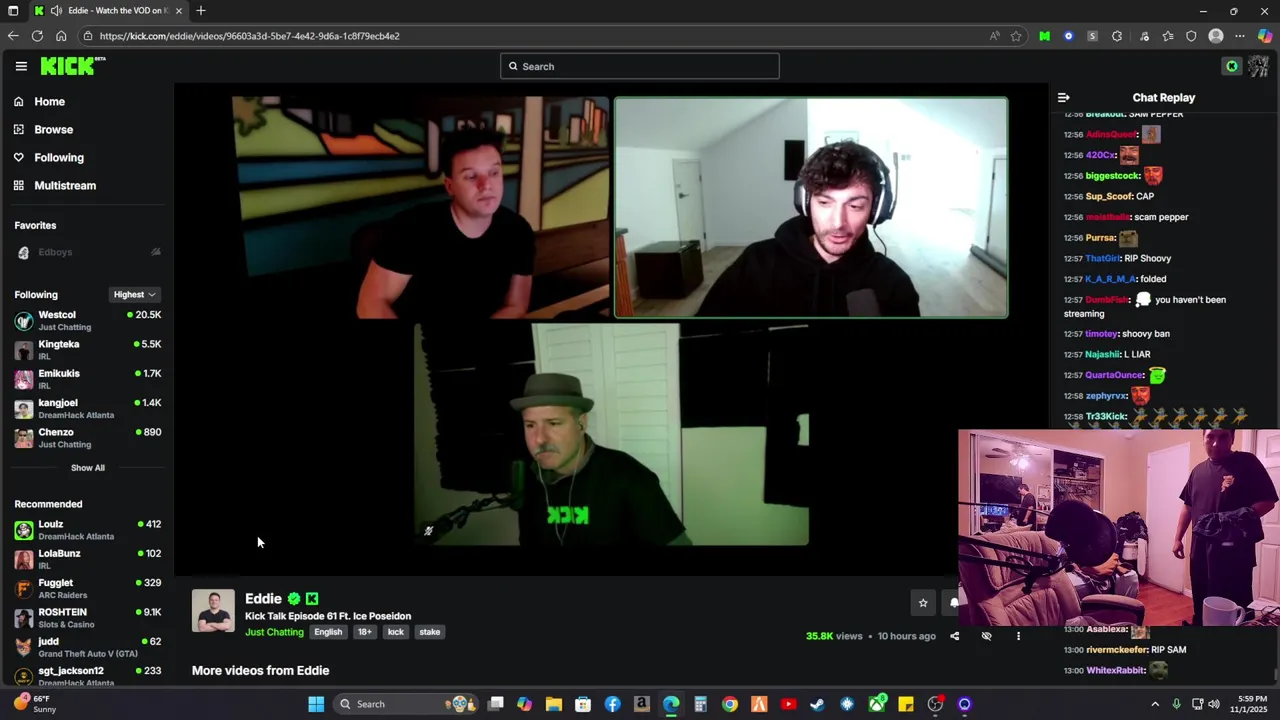Screen dimensions: 1280x720
Task: Click Eddie channel name
Action: [263, 599]
